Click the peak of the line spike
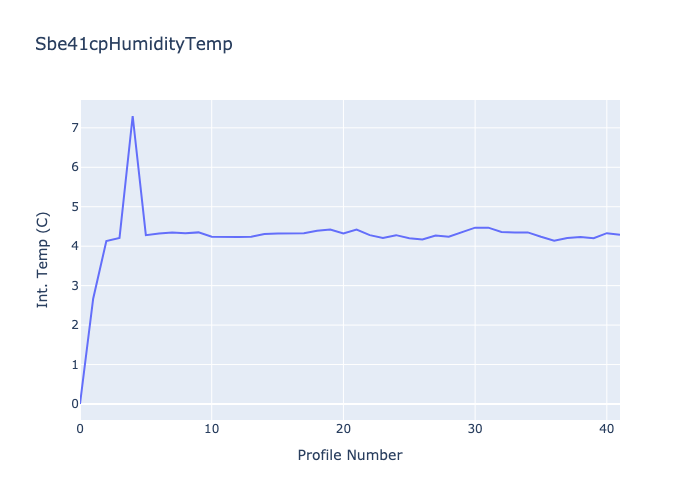The height and width of the screenshot is (500, 700). tap(132, 117)
